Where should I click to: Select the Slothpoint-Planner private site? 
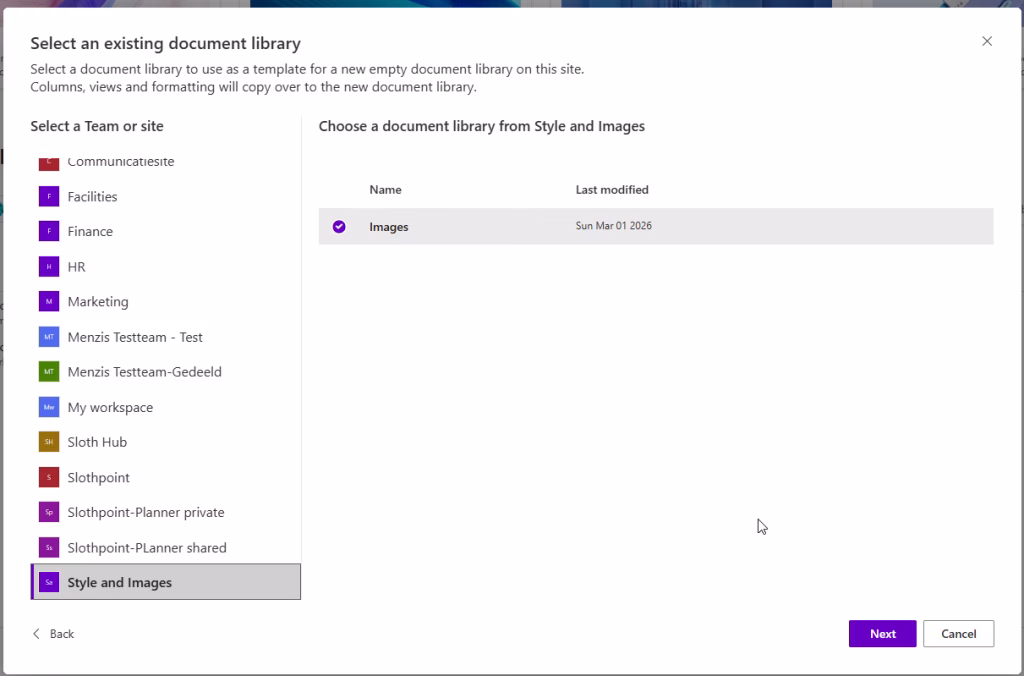pos(145,513)
